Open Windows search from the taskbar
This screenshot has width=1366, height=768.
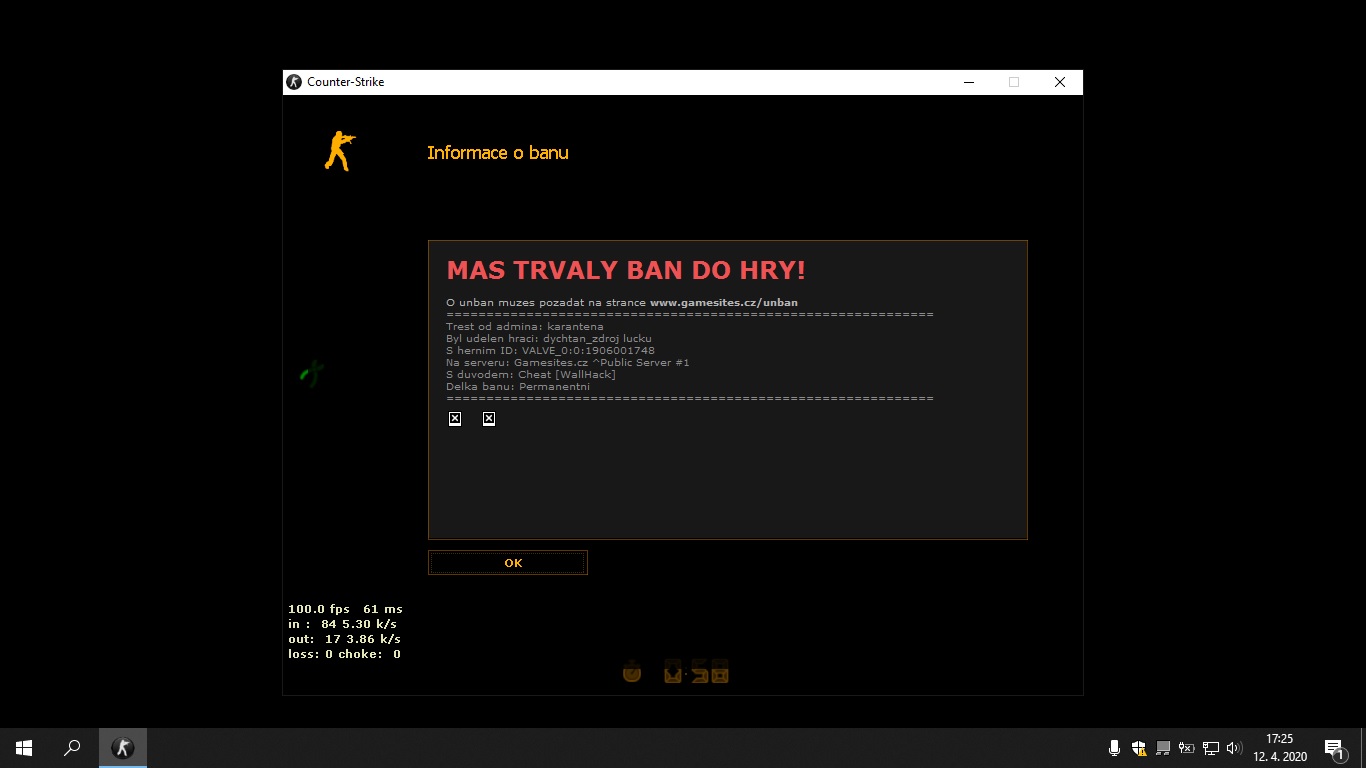click(72, 748)
